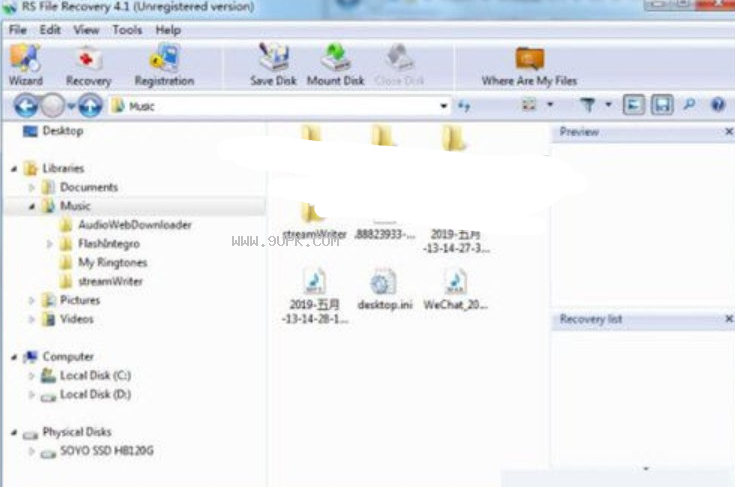Image resolution: width=735 pixels, height=487 pixels.
Task: Open the View menu
Action: pyautogui.click(x=86, y=30)
